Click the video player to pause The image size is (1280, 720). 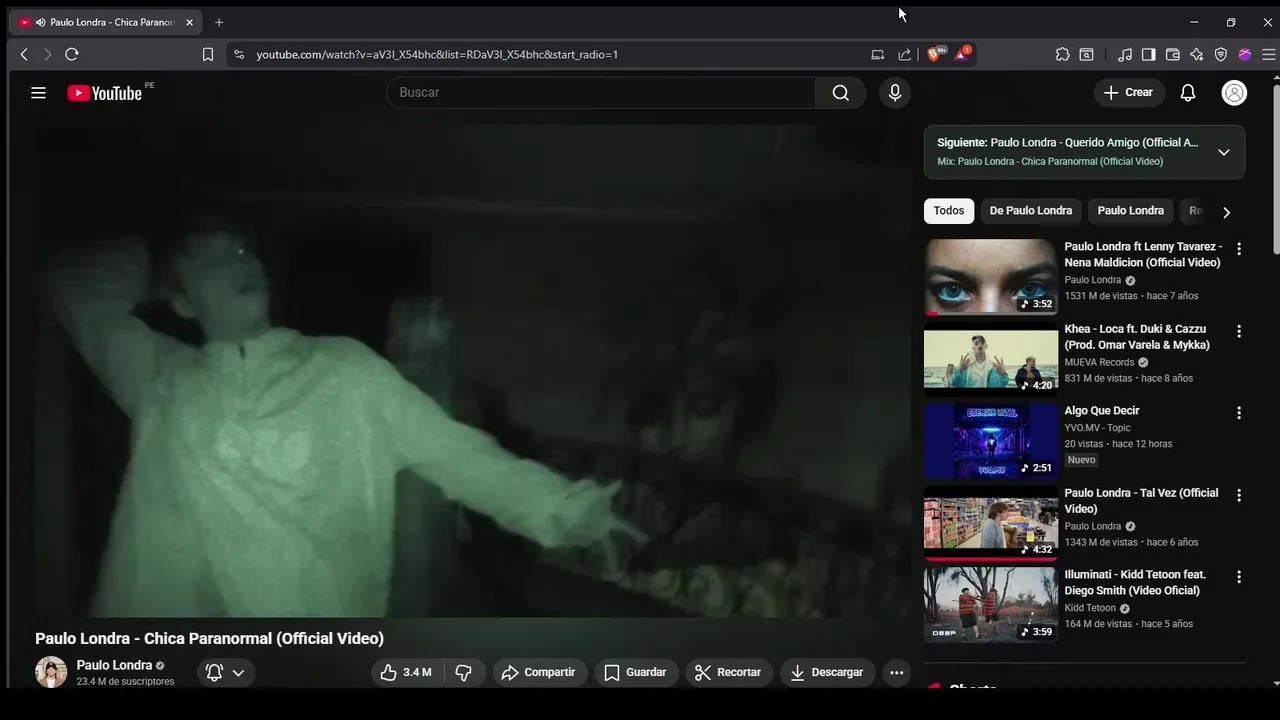point(472,370)
